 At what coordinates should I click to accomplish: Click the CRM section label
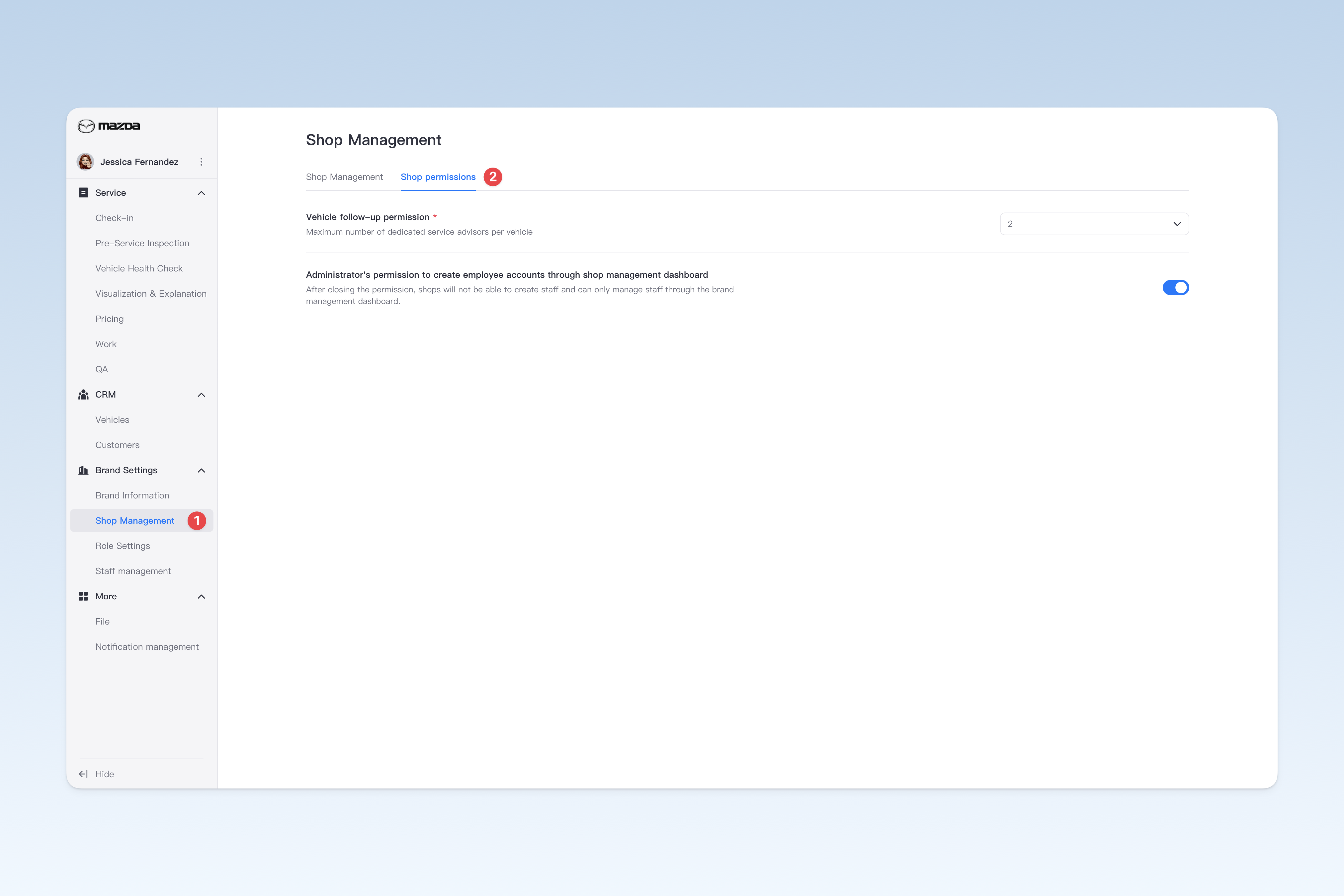[x=105, y=394]
